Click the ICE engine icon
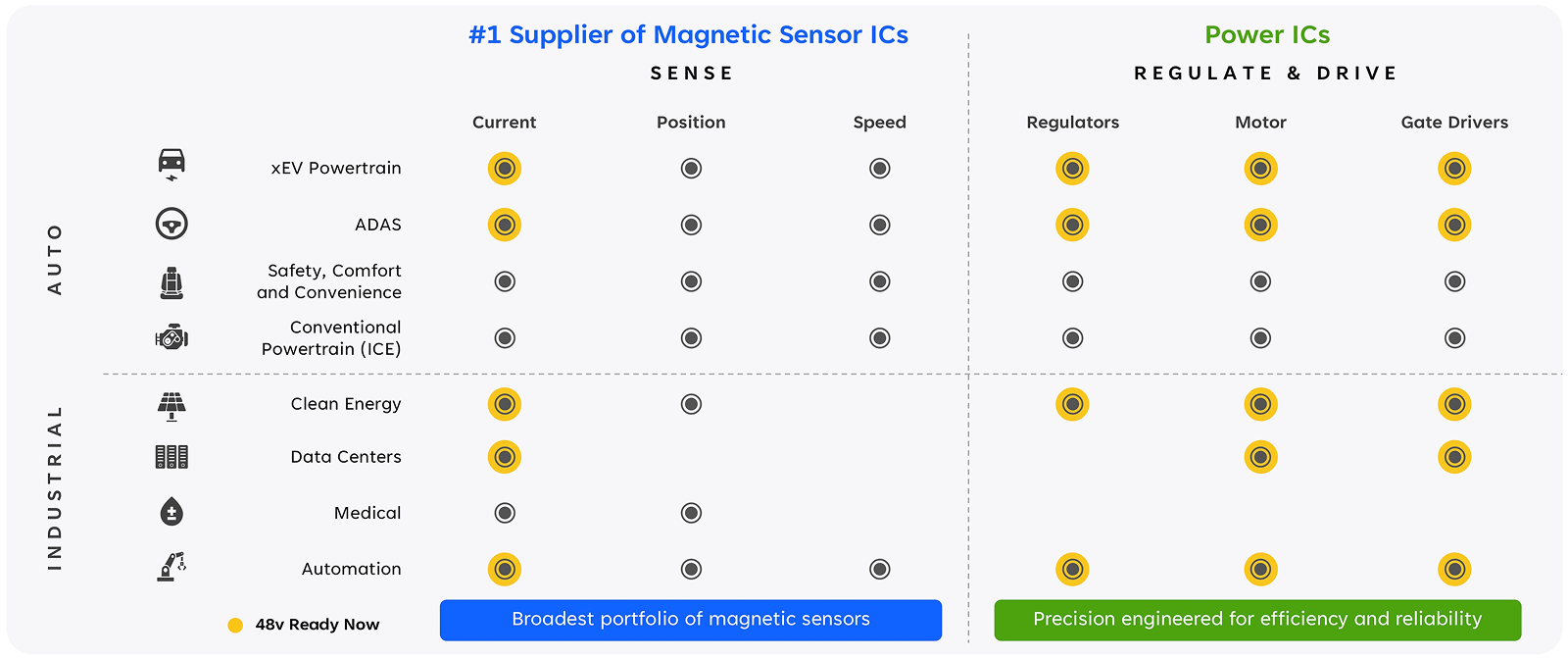Image resolution: width=1568 pixels, height=658 pixels. pos(171,338)
